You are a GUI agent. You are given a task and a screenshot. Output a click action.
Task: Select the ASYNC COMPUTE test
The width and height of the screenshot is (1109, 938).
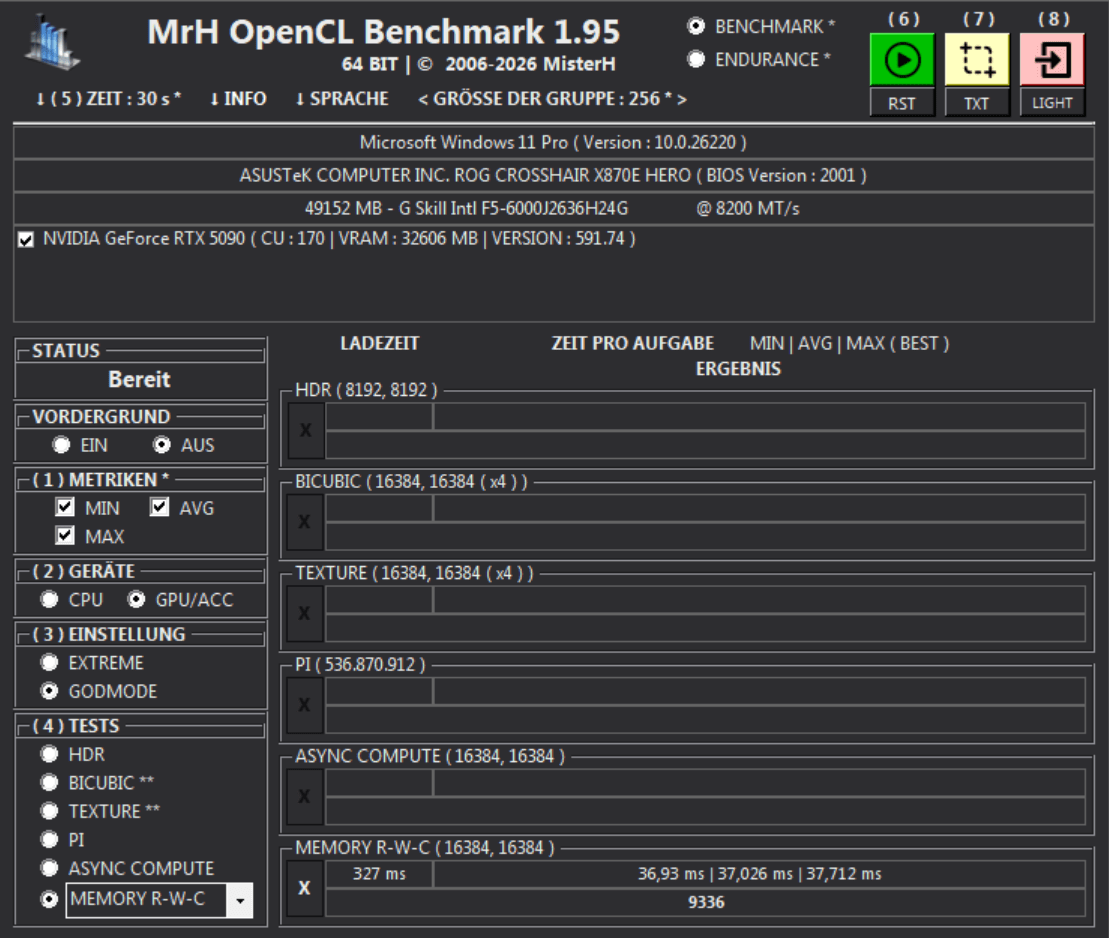[x=50, y=868]
